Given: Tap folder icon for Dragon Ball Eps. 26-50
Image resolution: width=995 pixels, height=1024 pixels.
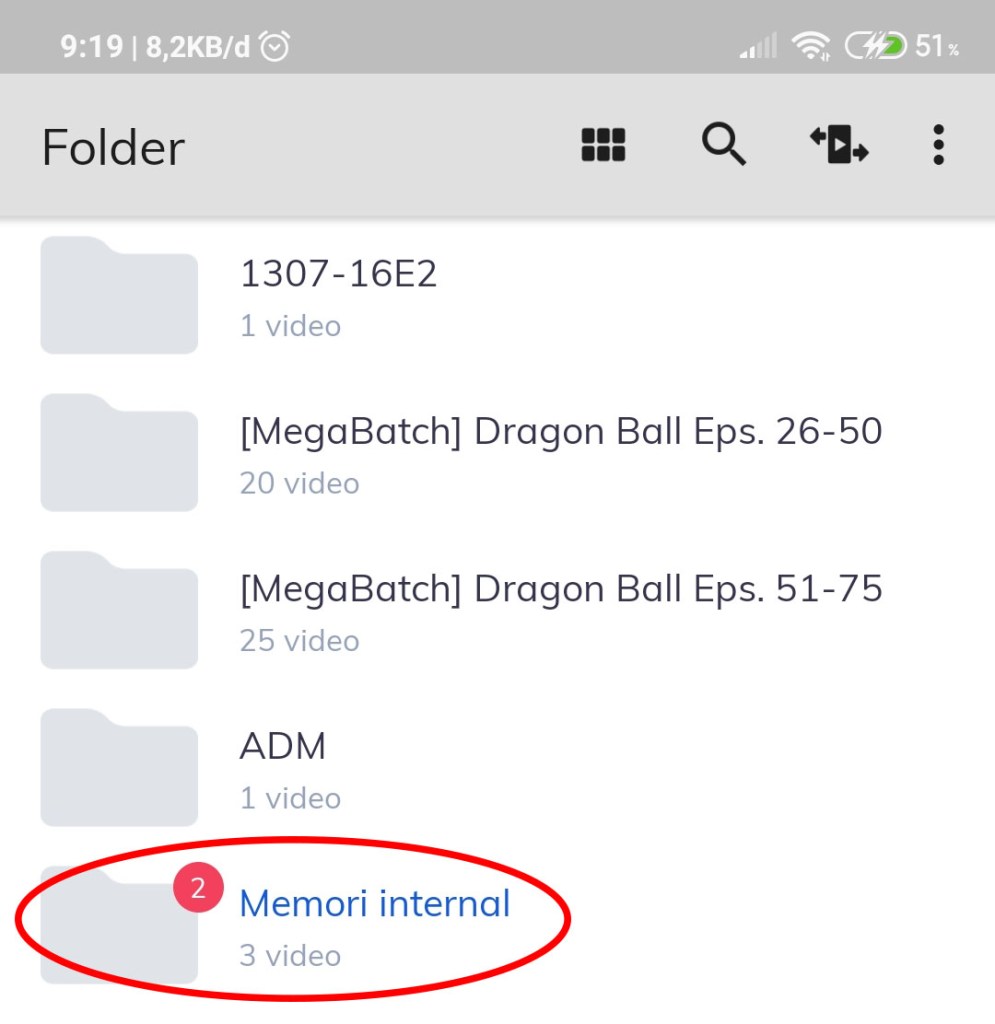Looking at the screenshot, I should click(119, 453).
